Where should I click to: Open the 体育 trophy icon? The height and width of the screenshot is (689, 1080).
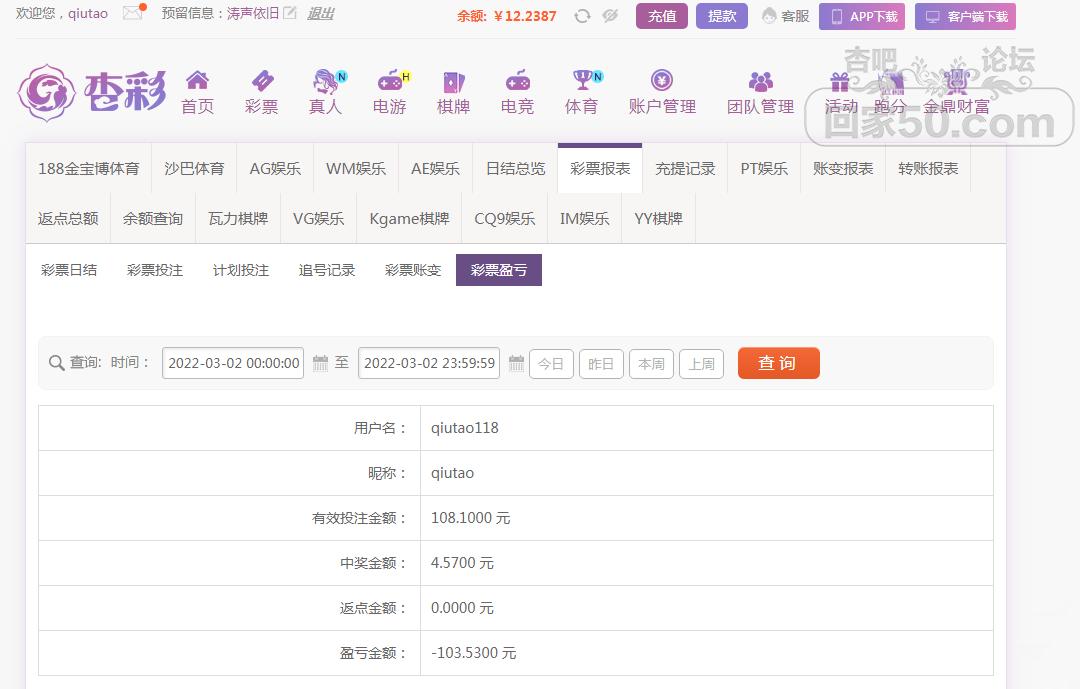tap(581, 81)
